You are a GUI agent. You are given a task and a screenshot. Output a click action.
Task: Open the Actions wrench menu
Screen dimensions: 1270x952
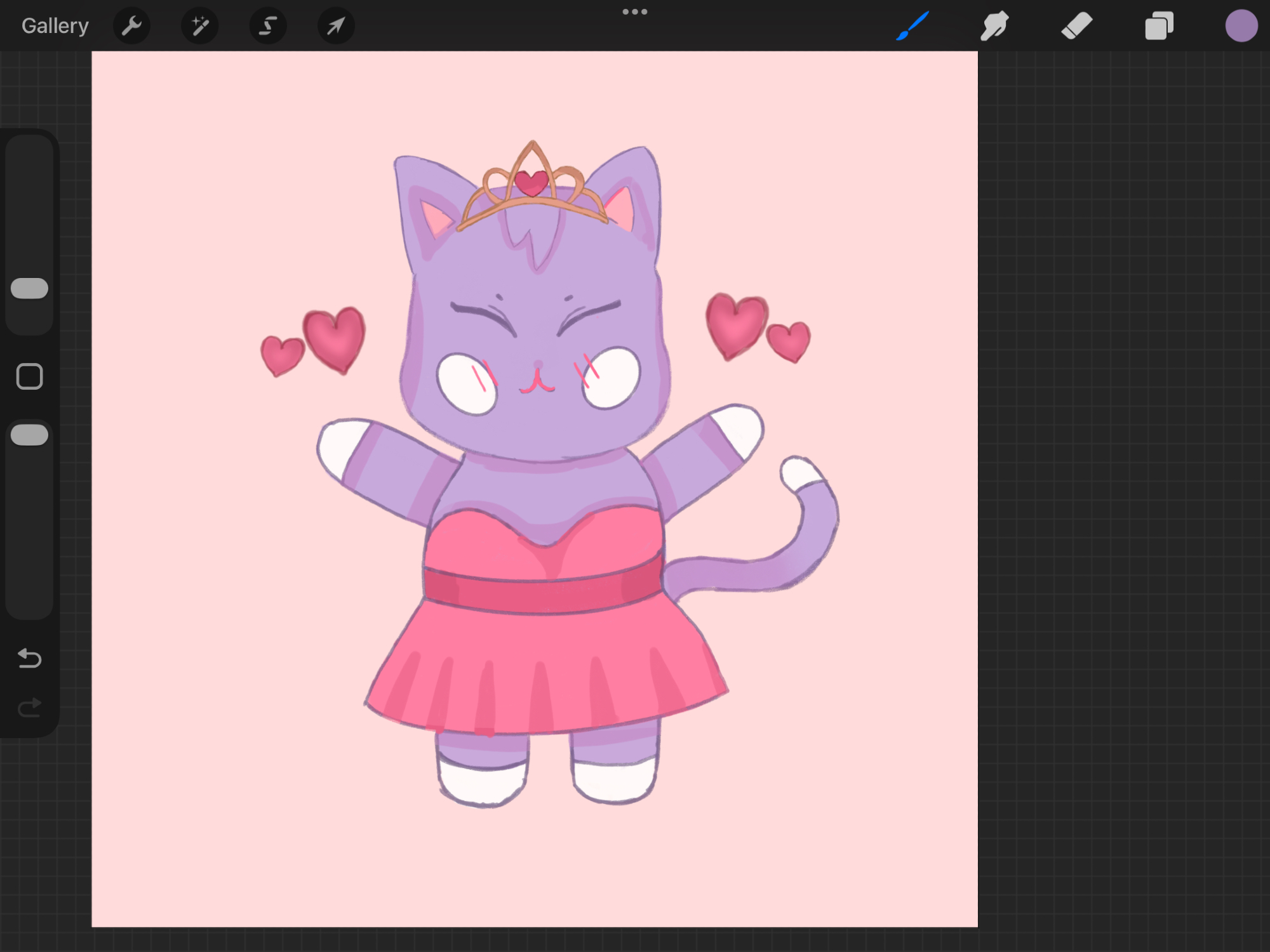tap(131, 26)
